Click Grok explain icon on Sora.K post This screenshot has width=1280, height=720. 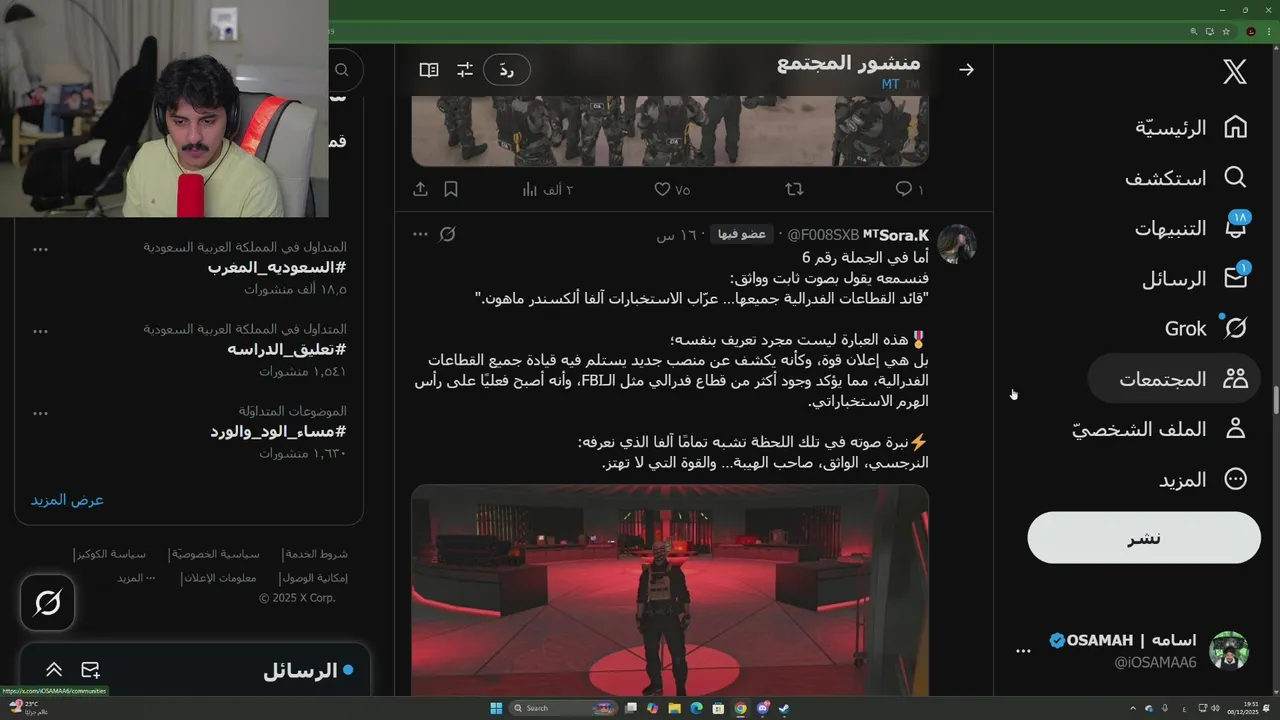(x=448, y=234)
